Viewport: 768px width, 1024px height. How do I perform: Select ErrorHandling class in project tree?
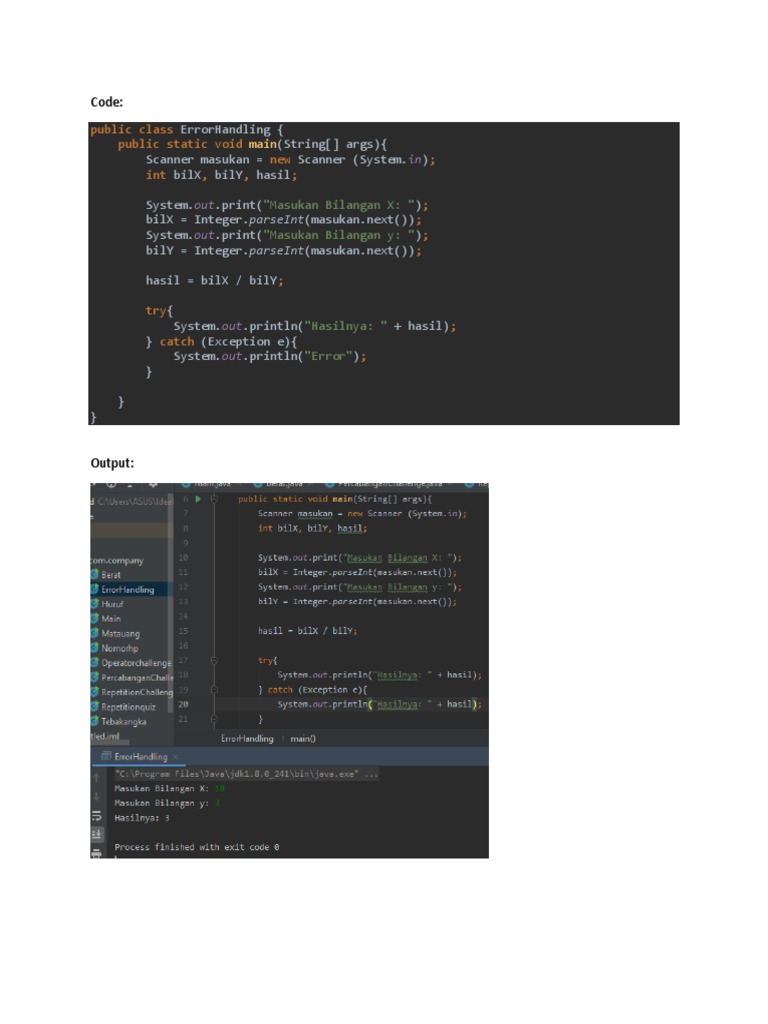pos(127,589)
